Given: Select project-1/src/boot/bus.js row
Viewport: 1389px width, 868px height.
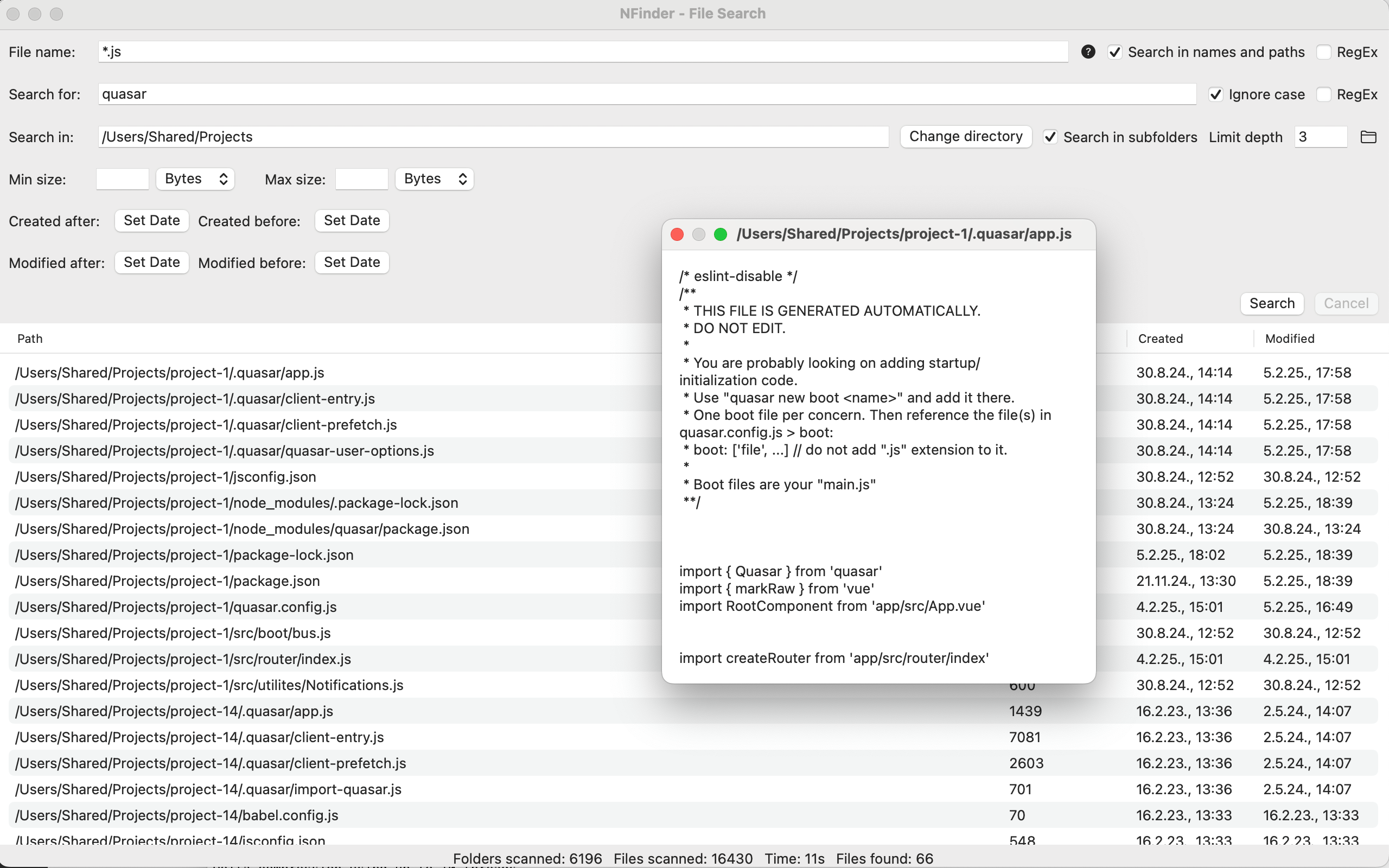Looking at the screenshot, I should 693,633.
